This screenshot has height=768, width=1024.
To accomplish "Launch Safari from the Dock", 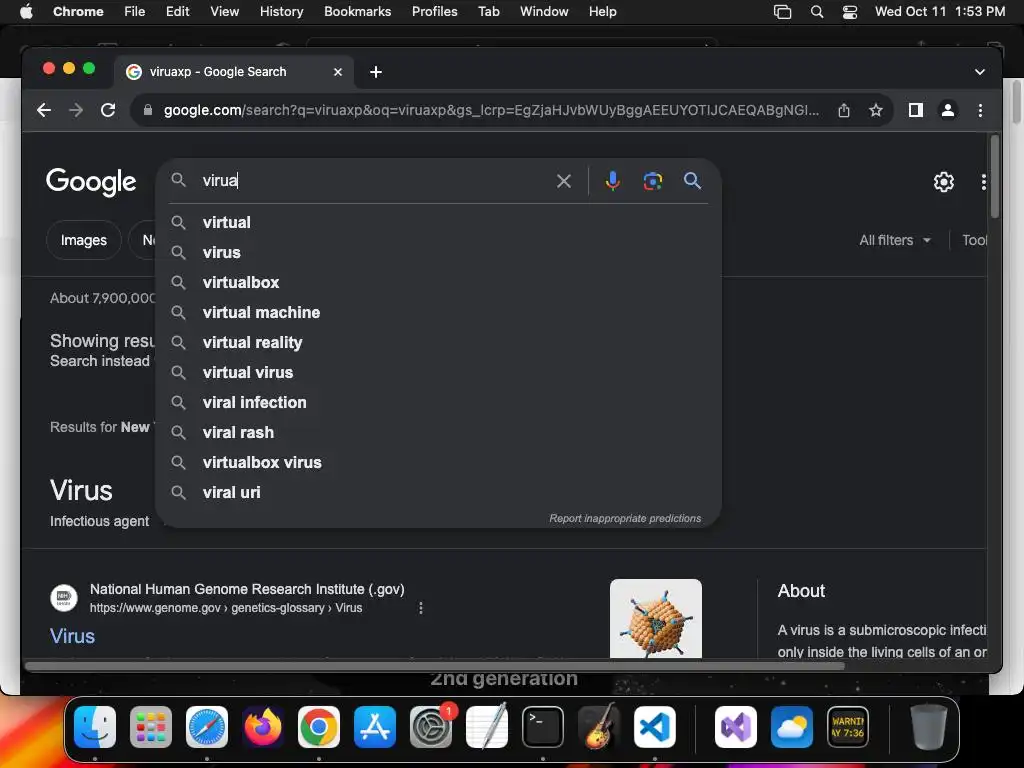I will [x=207, y=727].
